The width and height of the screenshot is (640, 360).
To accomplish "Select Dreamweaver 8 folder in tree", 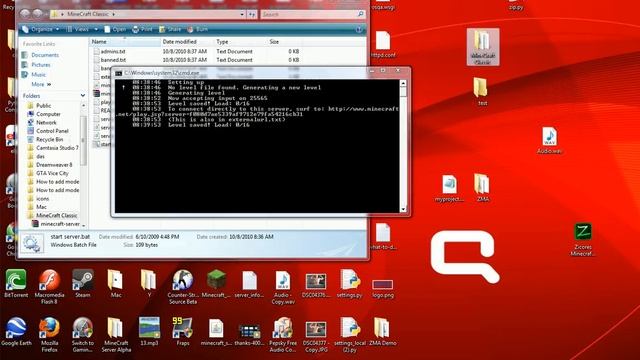I will point(54,164).
